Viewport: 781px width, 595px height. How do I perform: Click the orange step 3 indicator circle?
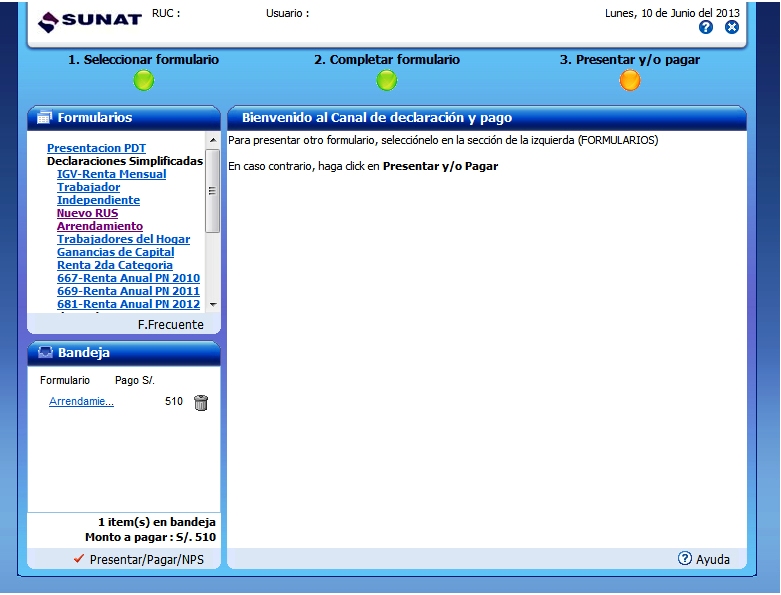(630, 81)
